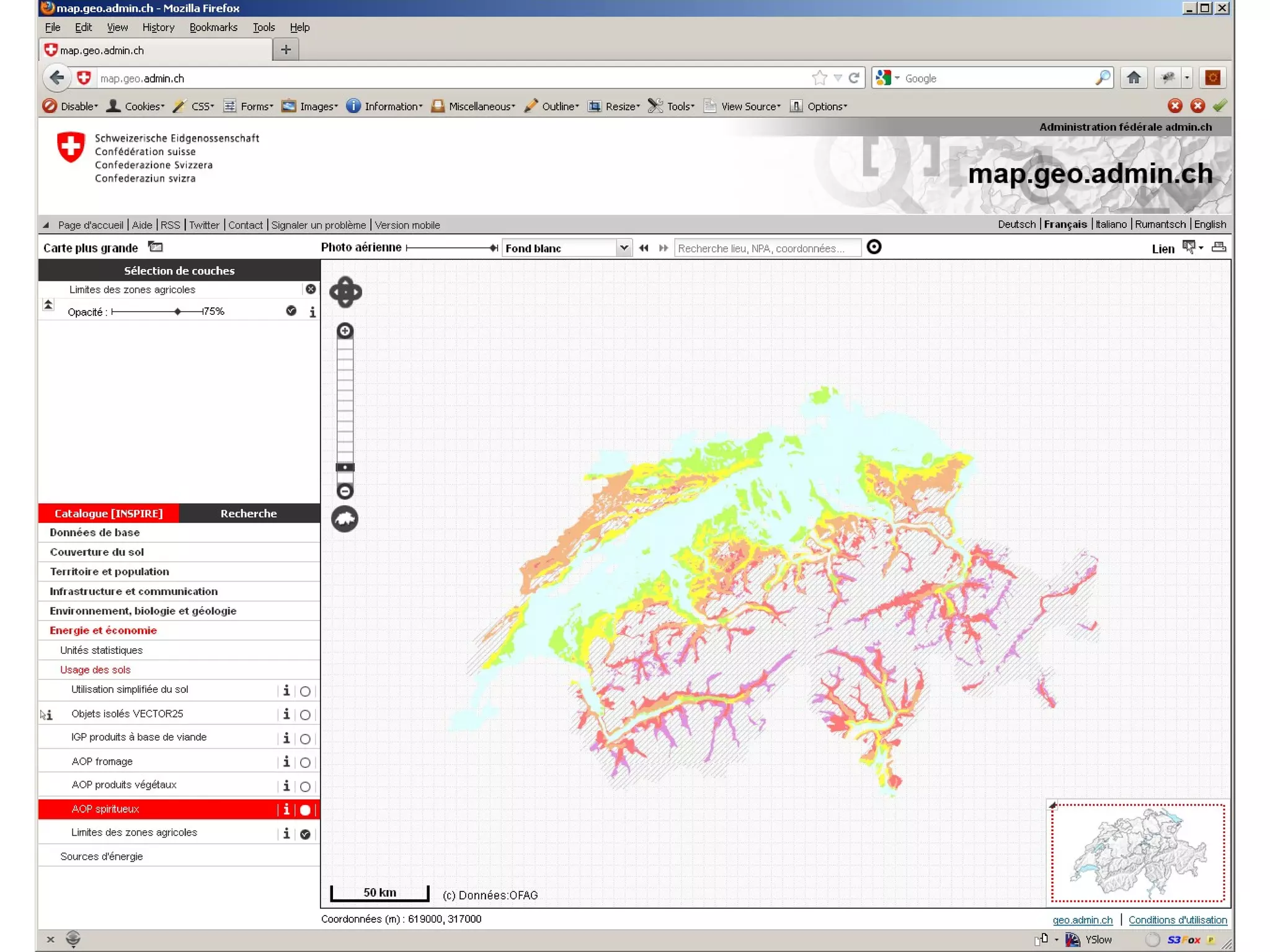Switch language to Deutsch
The height and width of the screenshot is (952, 1270).
(1016, 224)
